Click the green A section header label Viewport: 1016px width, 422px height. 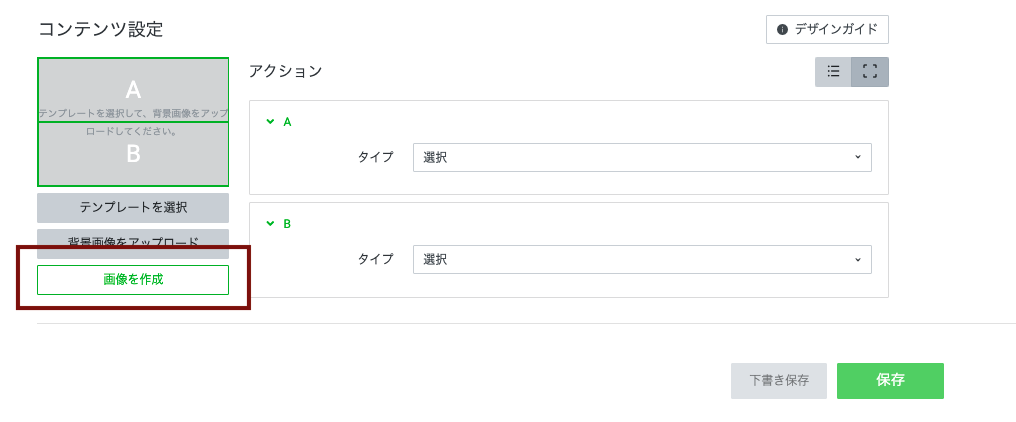287,122
